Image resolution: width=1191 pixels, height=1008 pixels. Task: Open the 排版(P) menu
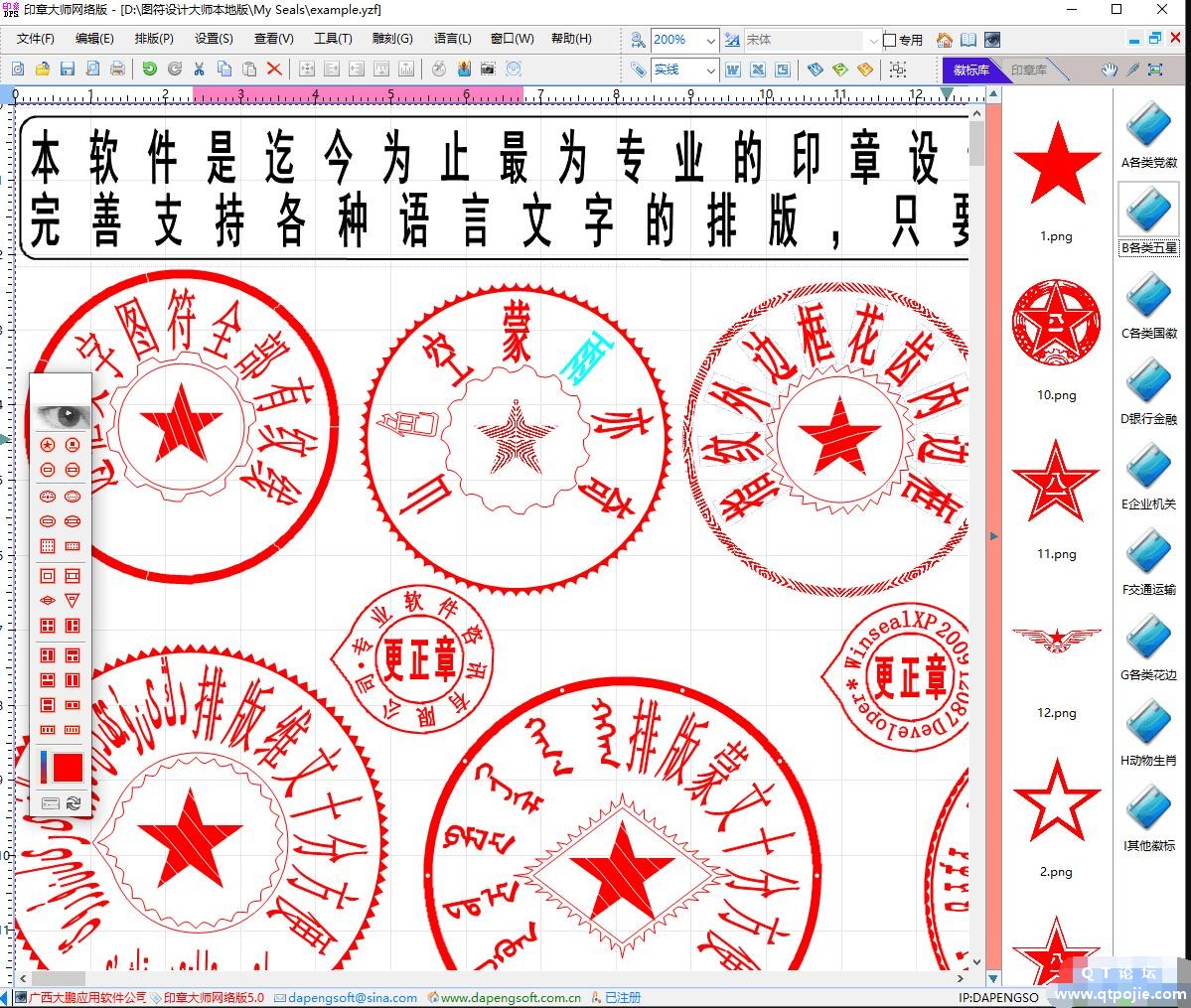point(154,39)
